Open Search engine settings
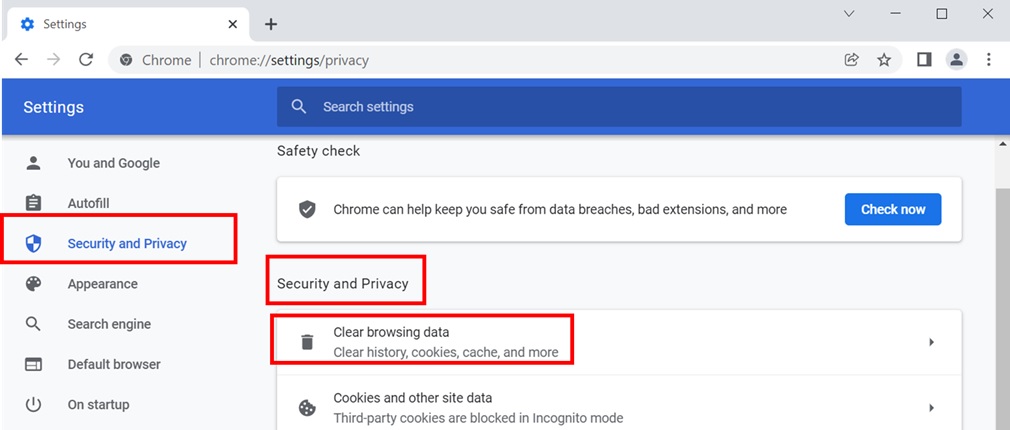1010x430 pixels. [109, 324]
